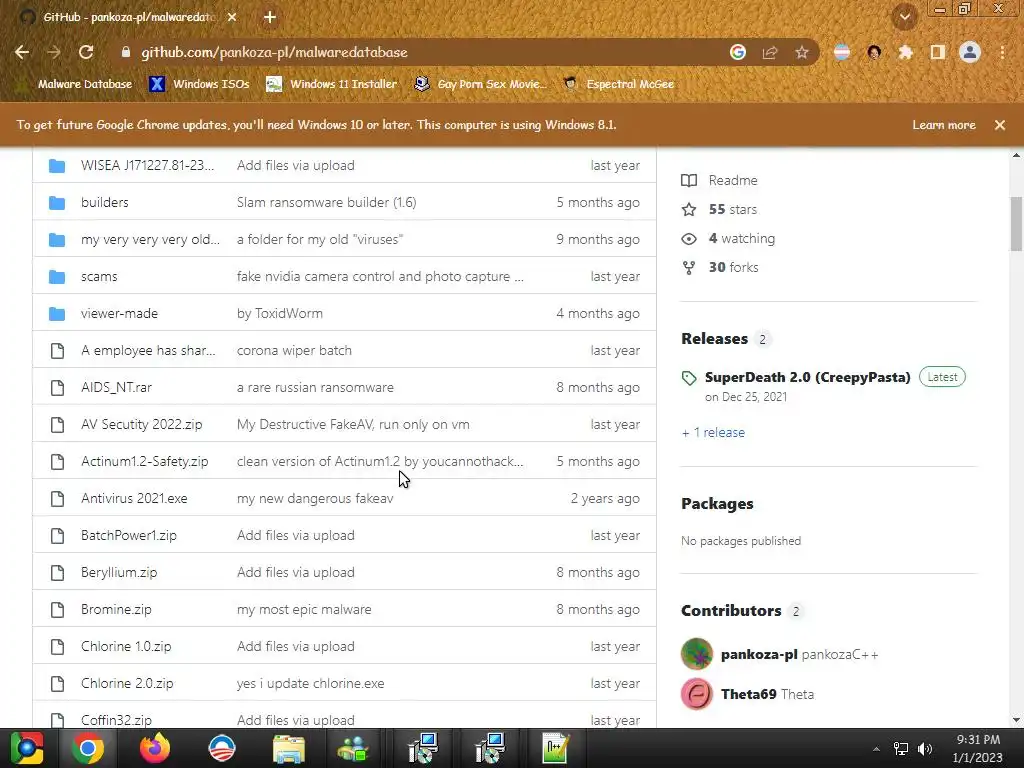Open the Contributors heading link
Image resolution: width=1024 pixels, height=768 pixels.
coord(731,611)
